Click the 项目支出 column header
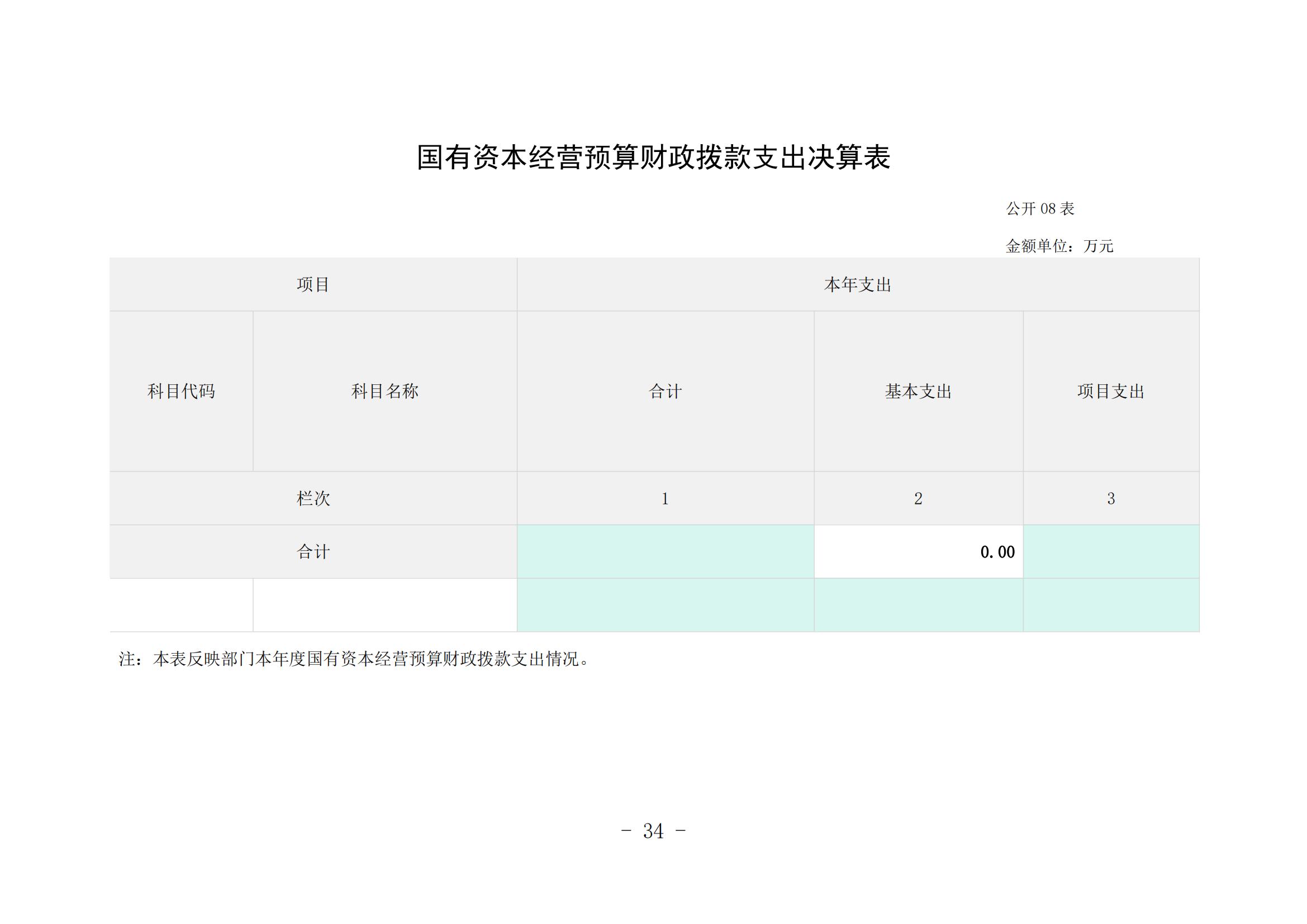 point(1111,392)
